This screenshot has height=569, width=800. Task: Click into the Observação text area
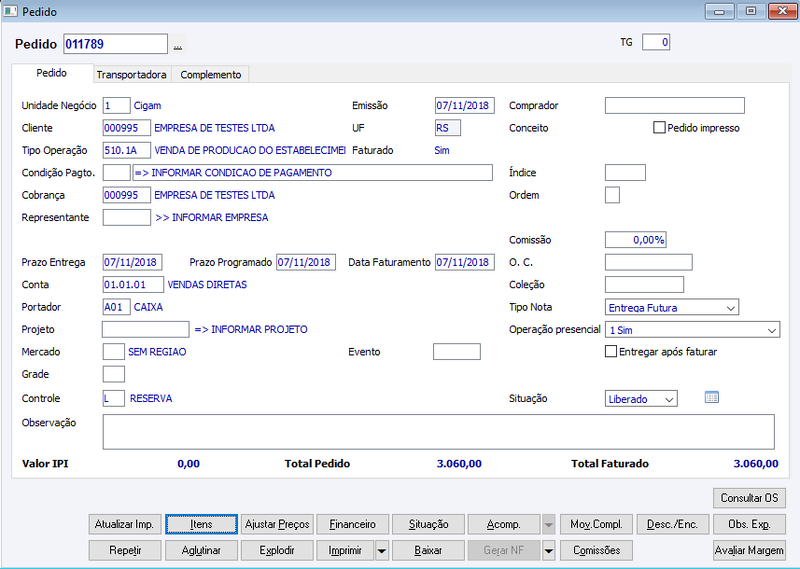pyautogui.click(x=438, y=432)
